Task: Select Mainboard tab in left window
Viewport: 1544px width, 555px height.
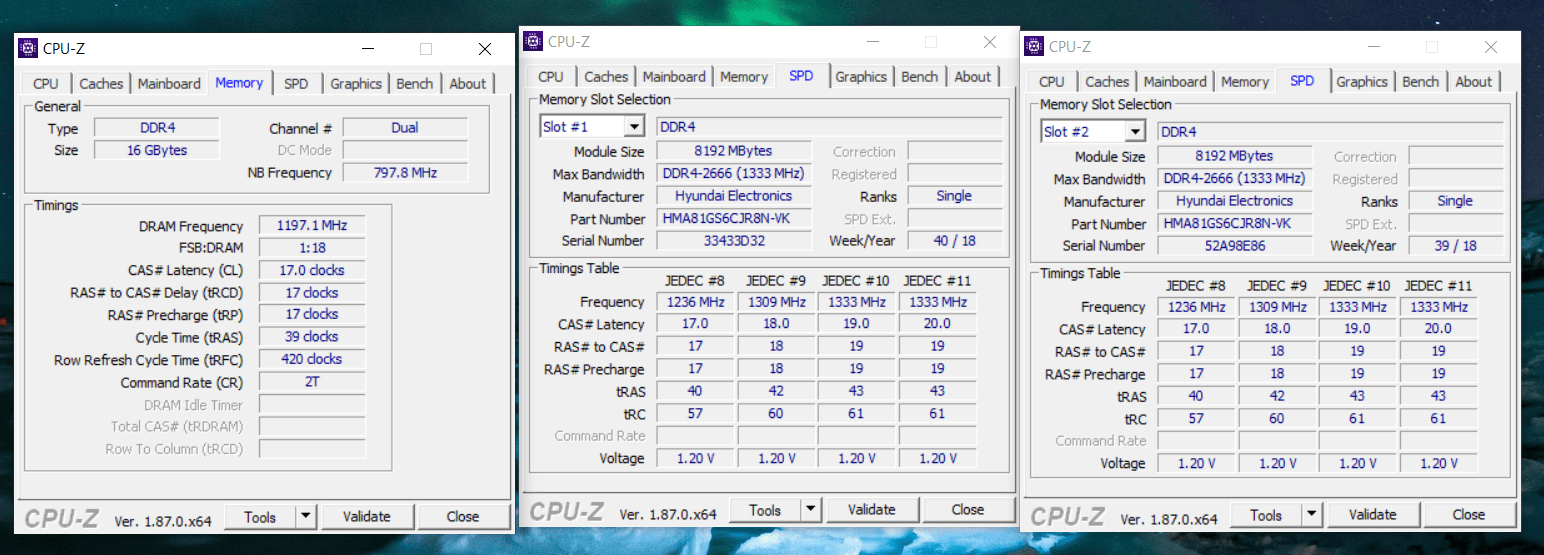Action: click(x=169, y=84)
